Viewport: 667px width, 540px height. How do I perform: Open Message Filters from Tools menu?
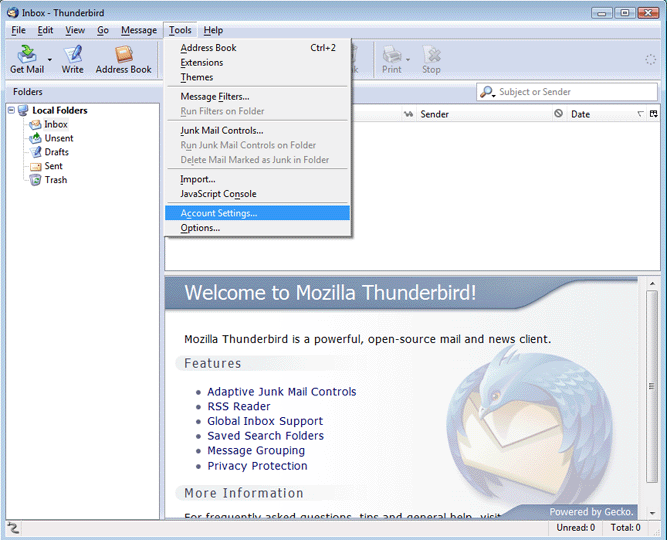pyautogui.click(x=257, y=97)
